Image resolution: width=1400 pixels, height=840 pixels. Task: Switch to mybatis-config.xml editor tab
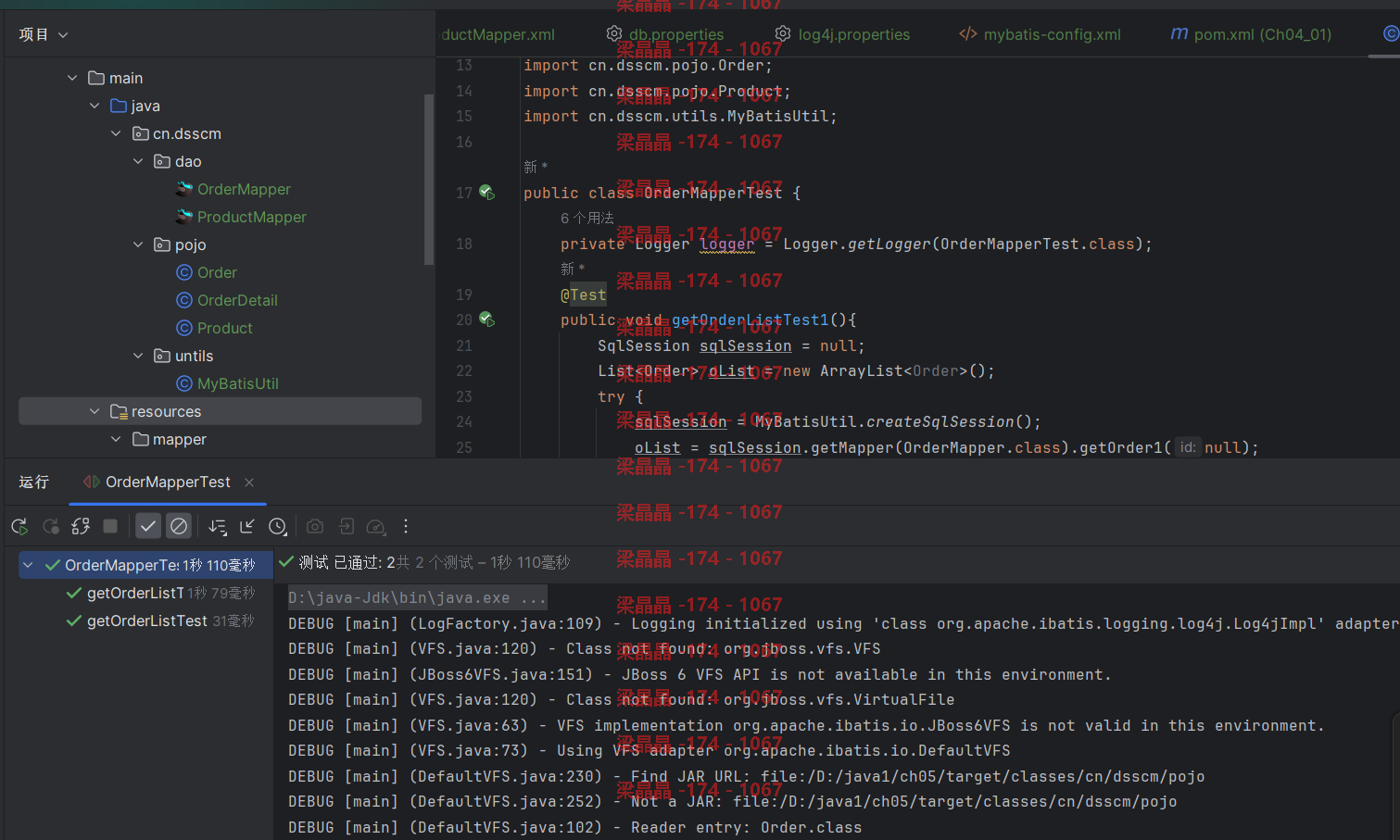(x=1040, y=34)
